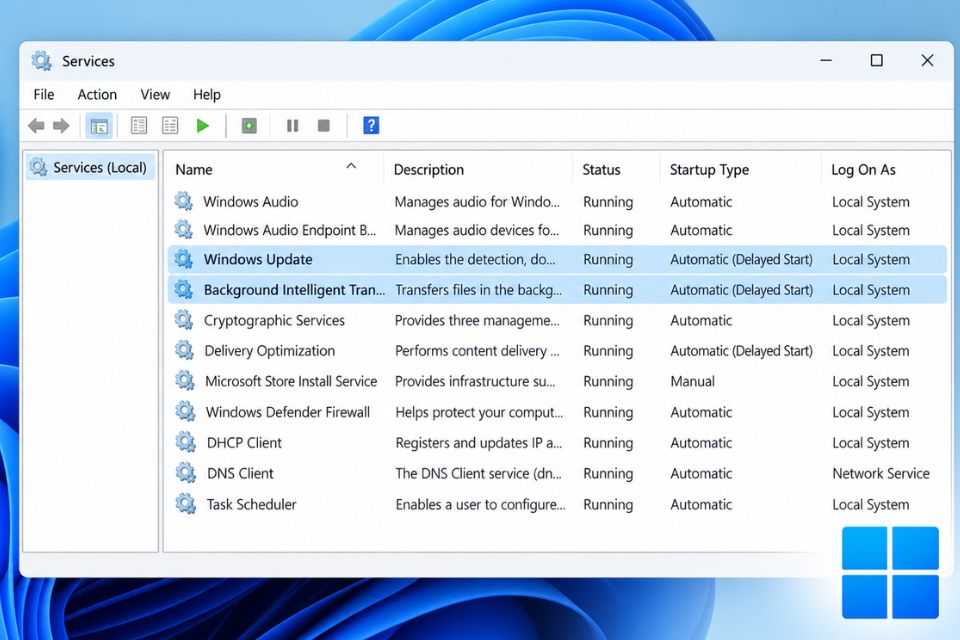Click the Back arrow toolbar icon
Image resolution: width=960 pixels, height=640 pixels.
[x=37, y=126]
